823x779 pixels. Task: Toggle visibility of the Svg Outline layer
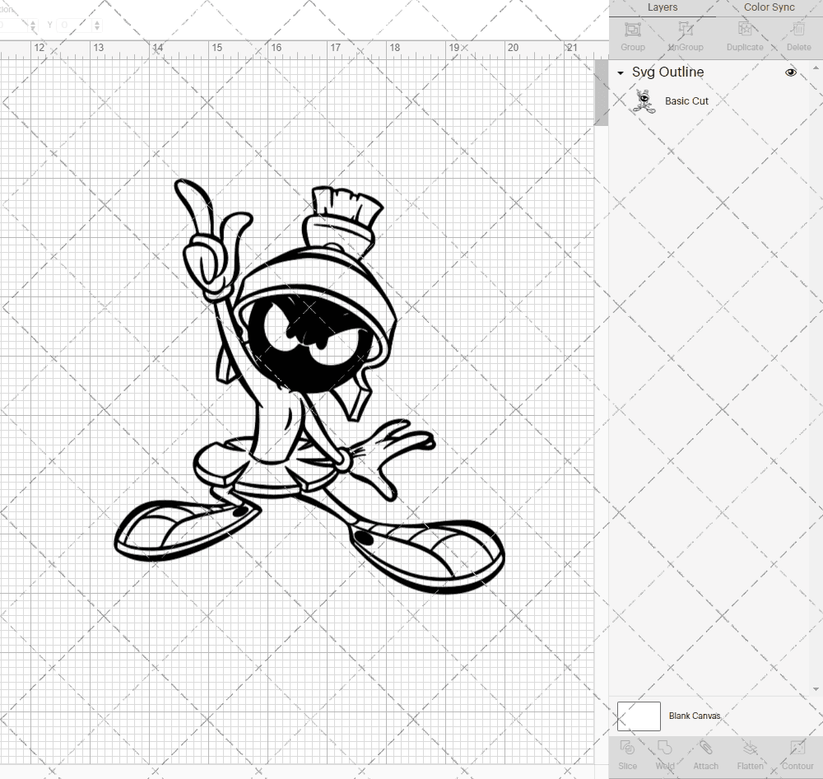pyautogui.click(x=790, y=72)
